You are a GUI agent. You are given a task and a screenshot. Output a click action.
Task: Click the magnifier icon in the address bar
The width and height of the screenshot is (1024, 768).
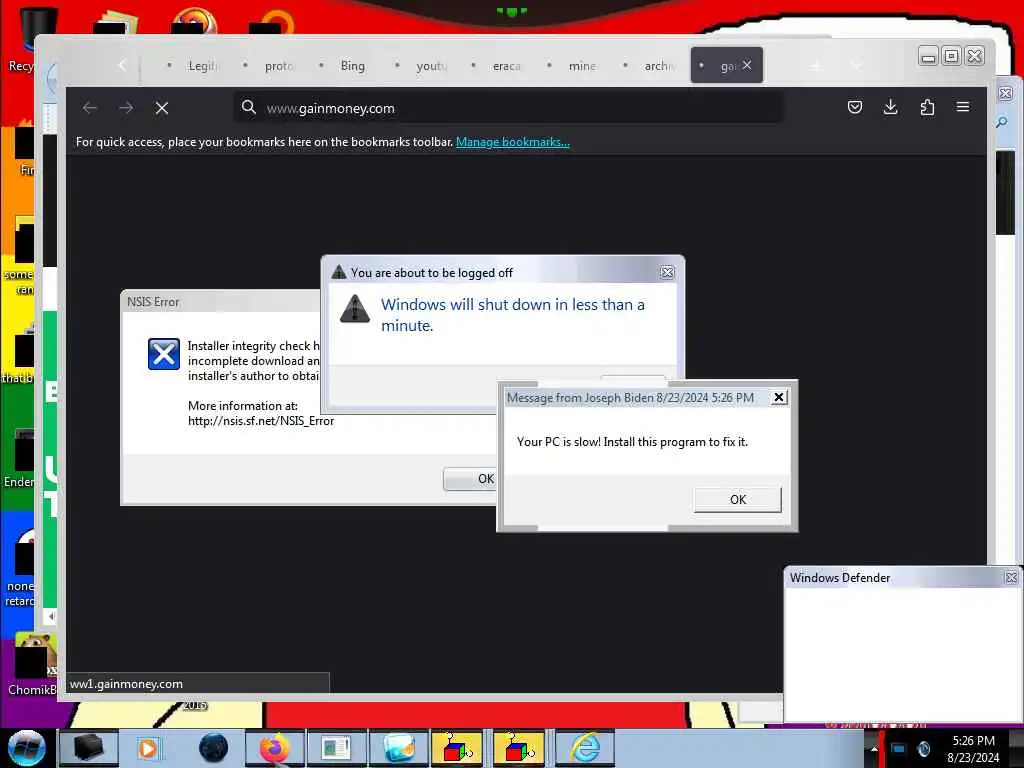[248, 107]
